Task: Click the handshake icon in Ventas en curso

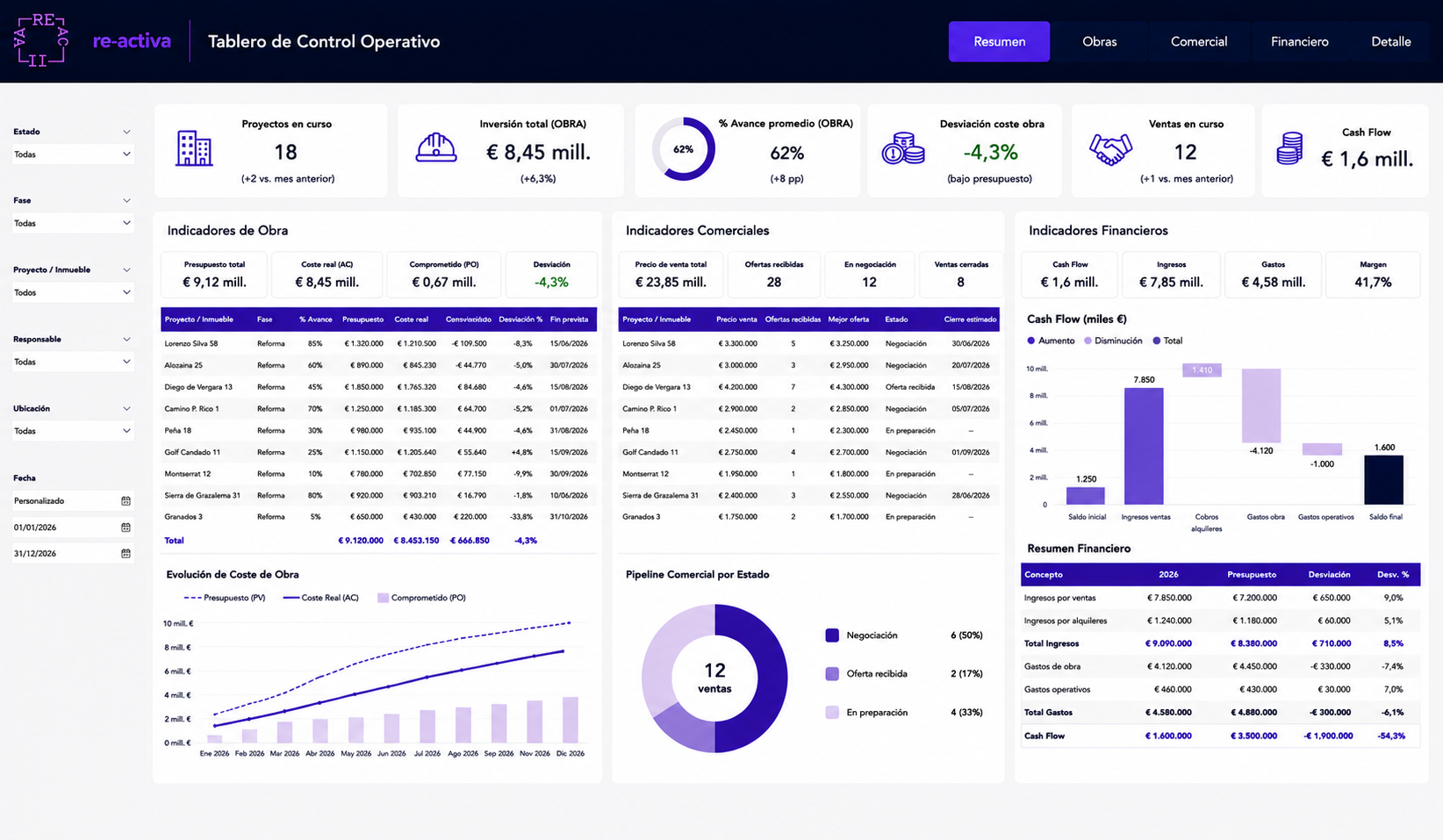Action: [x=1110, y=149]
